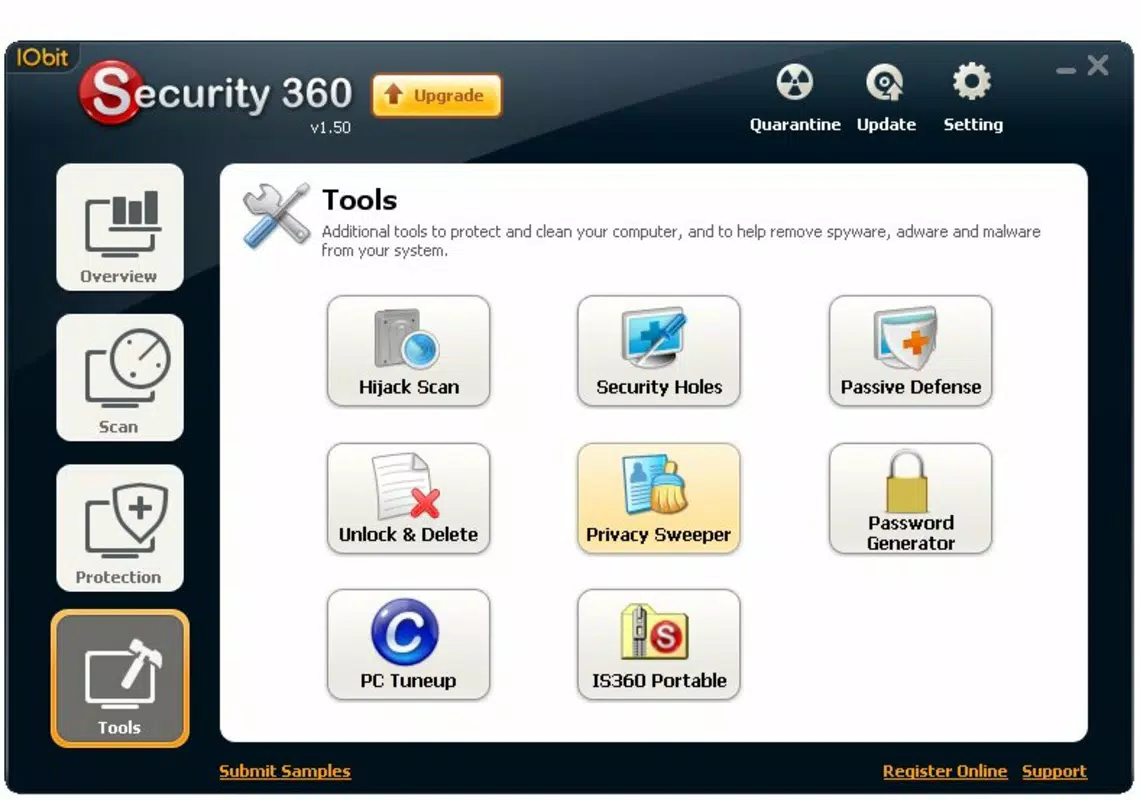Click the v1.50 version text
This screenshot has height=800, width=1140.
click(330, 127)
